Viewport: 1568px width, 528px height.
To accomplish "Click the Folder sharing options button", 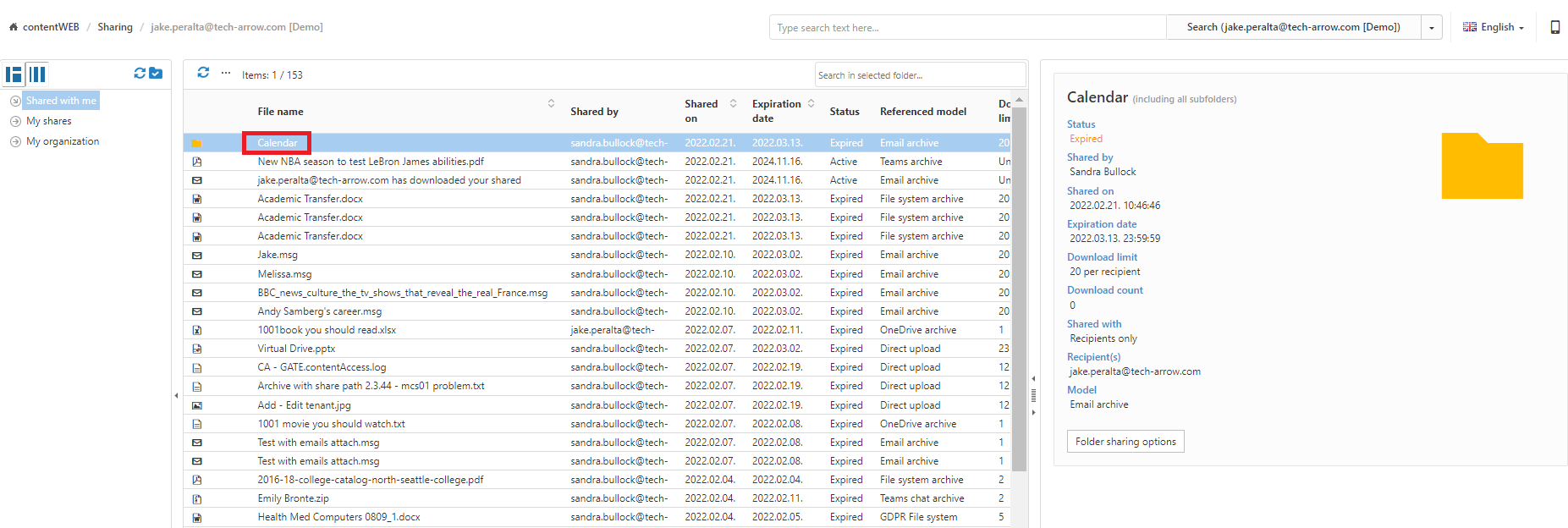I will (x=1125, y=442).
